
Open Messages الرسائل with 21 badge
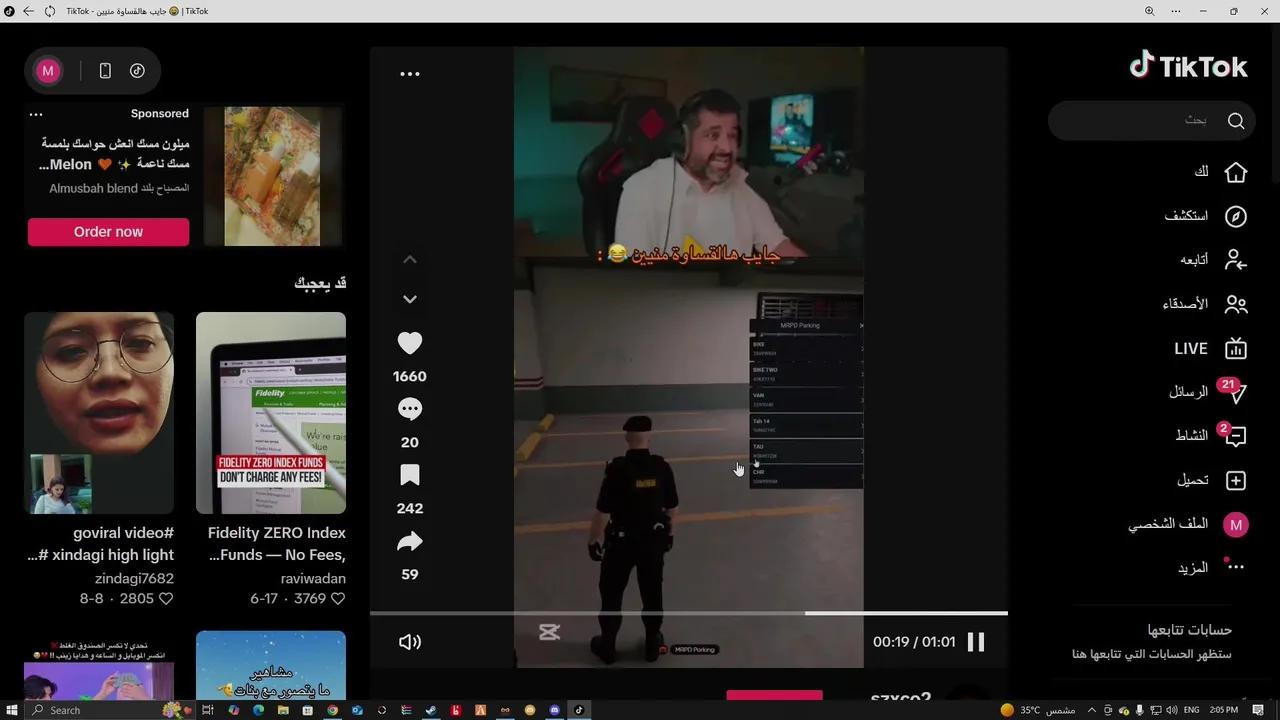coord(1208,392)
